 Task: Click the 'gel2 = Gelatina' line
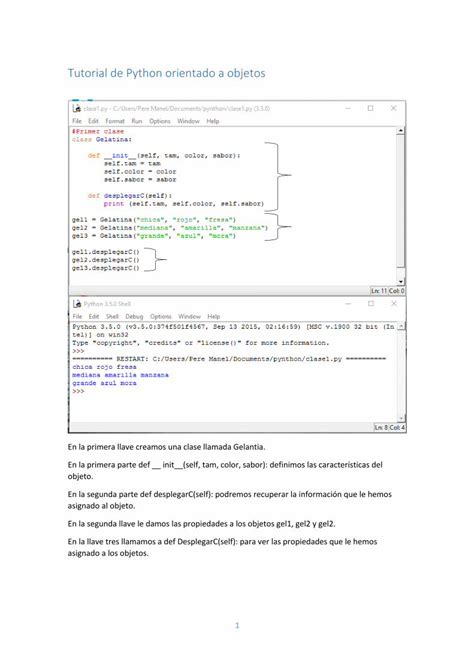point(170,227)
